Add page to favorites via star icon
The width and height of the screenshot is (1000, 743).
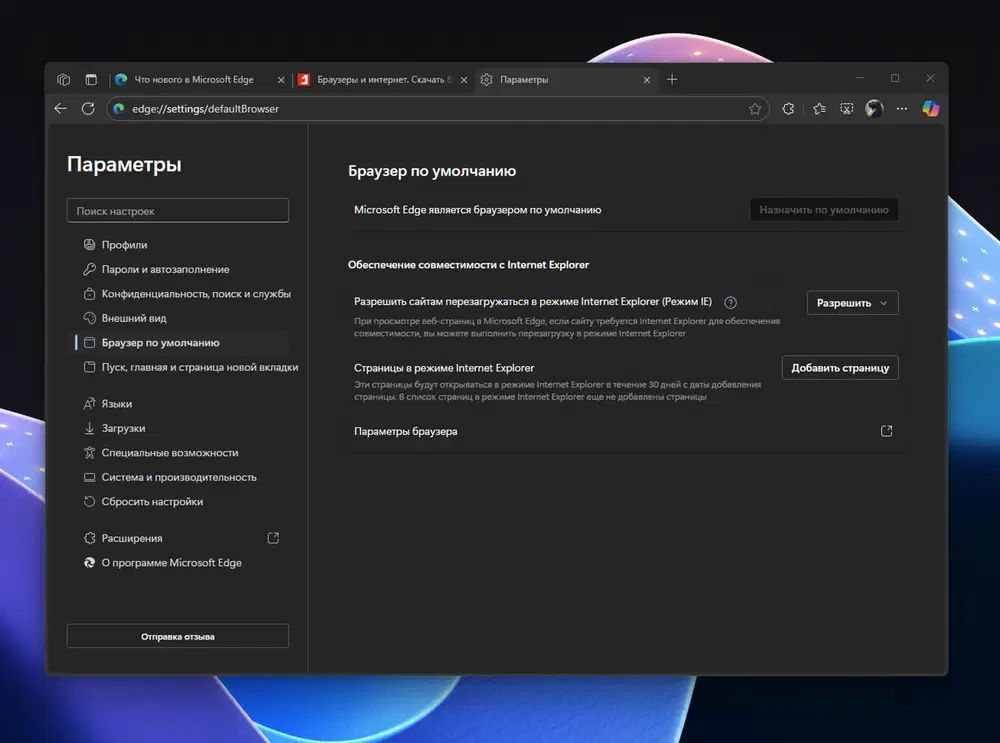point(755,109)
